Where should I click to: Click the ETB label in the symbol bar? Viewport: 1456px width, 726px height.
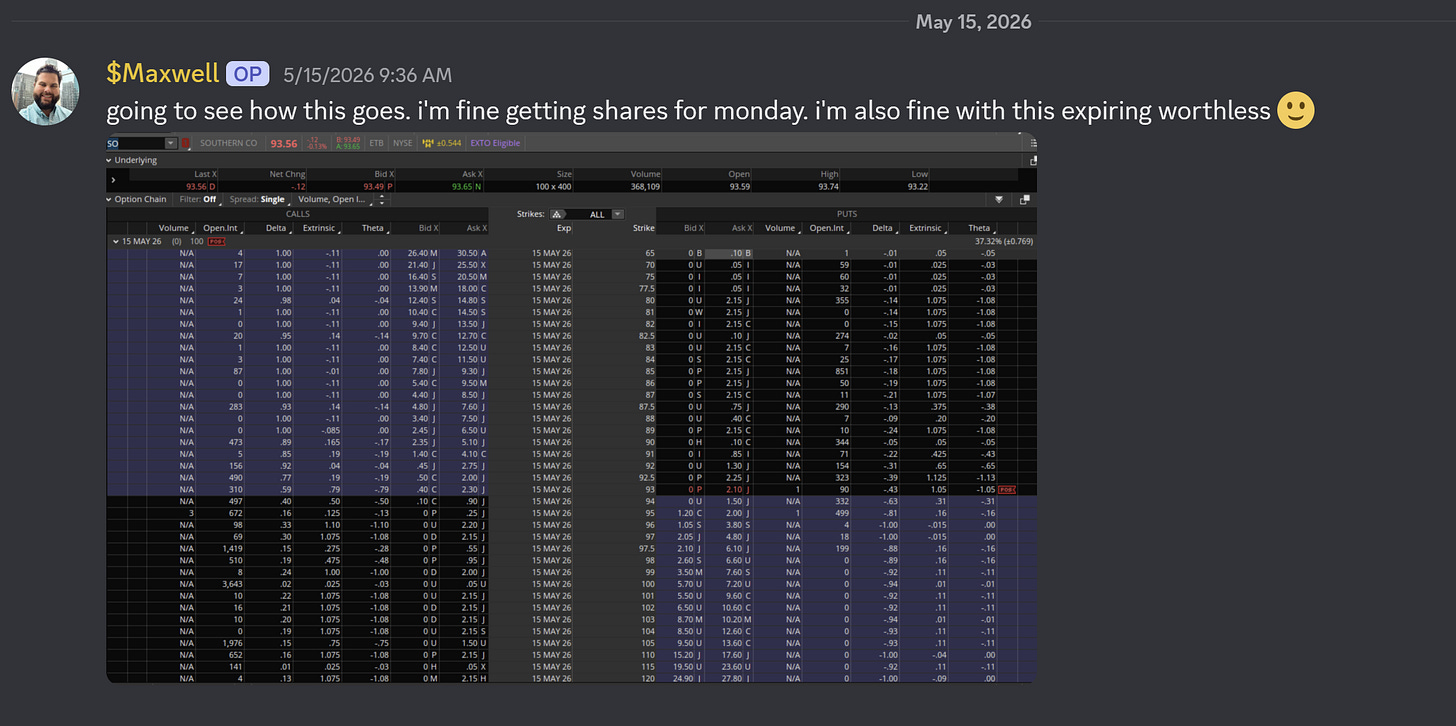(376, 143)
